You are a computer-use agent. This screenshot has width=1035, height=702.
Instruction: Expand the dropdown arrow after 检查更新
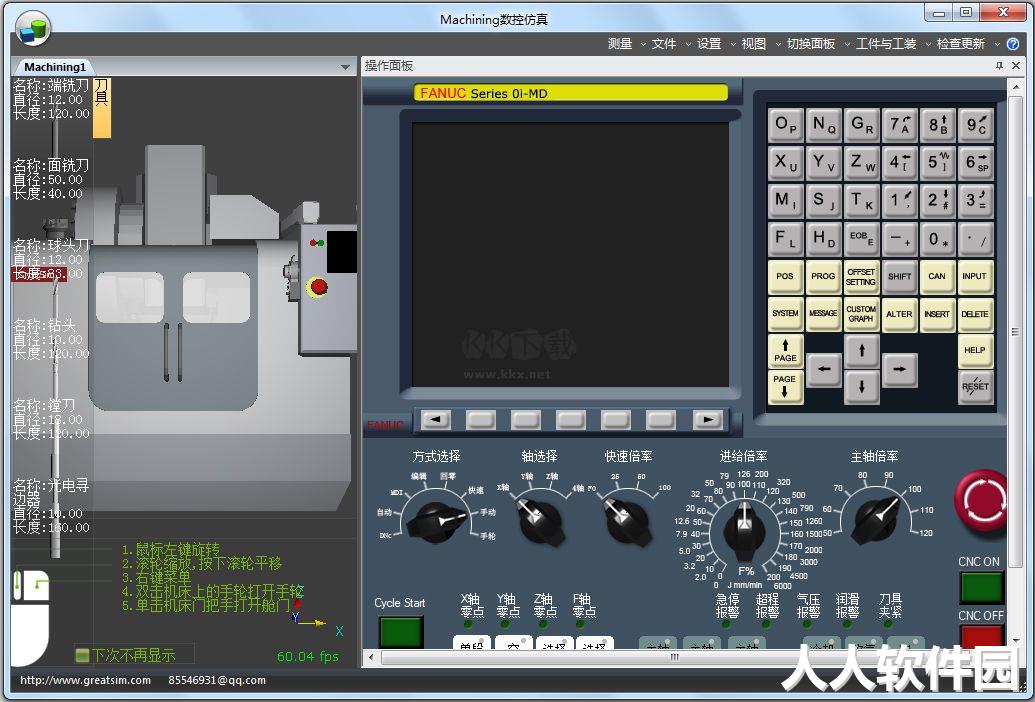pos(997,44)
